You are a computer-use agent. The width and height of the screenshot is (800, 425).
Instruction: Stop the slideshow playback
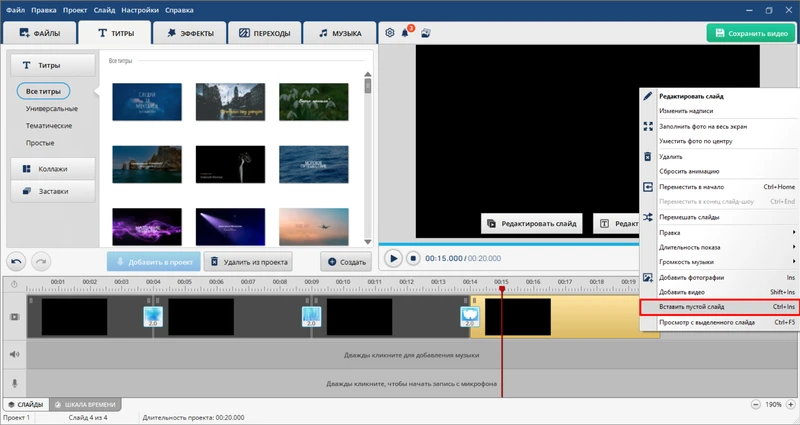pyautogui.click(x=413, y=259)
